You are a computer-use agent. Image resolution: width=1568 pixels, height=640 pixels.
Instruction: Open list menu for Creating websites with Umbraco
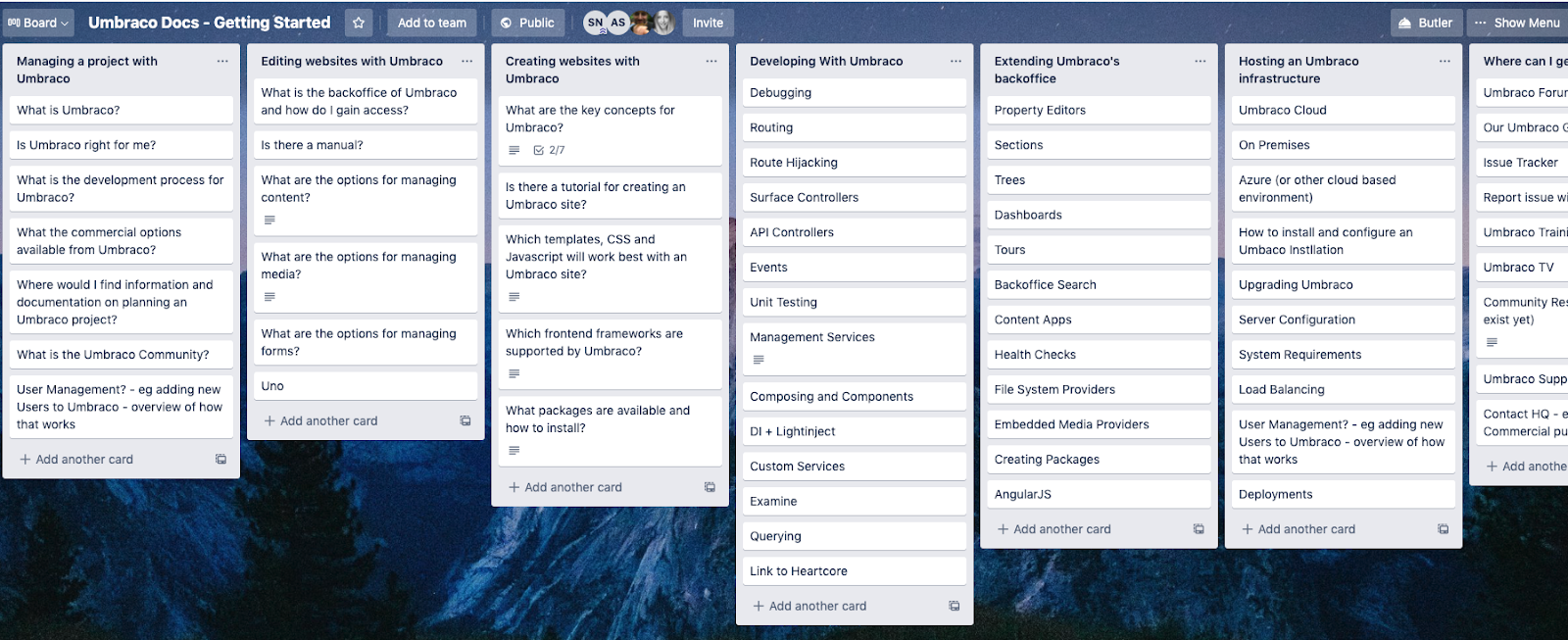tap(711, 61)
